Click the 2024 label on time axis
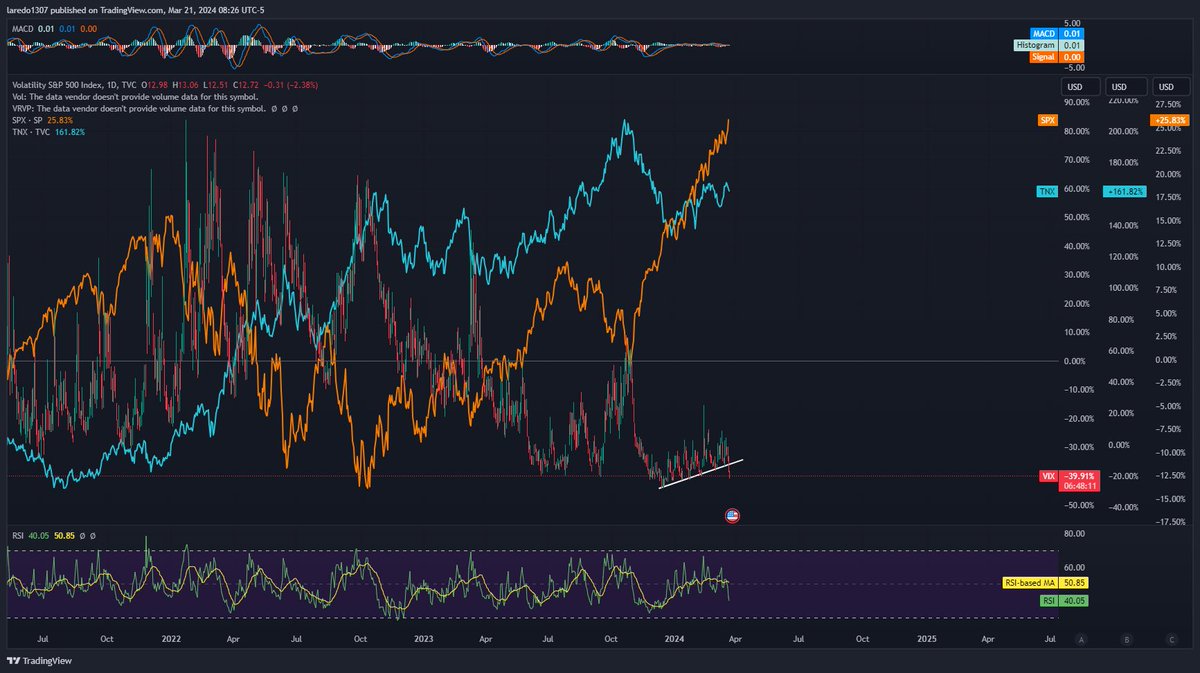 point(674,637)
